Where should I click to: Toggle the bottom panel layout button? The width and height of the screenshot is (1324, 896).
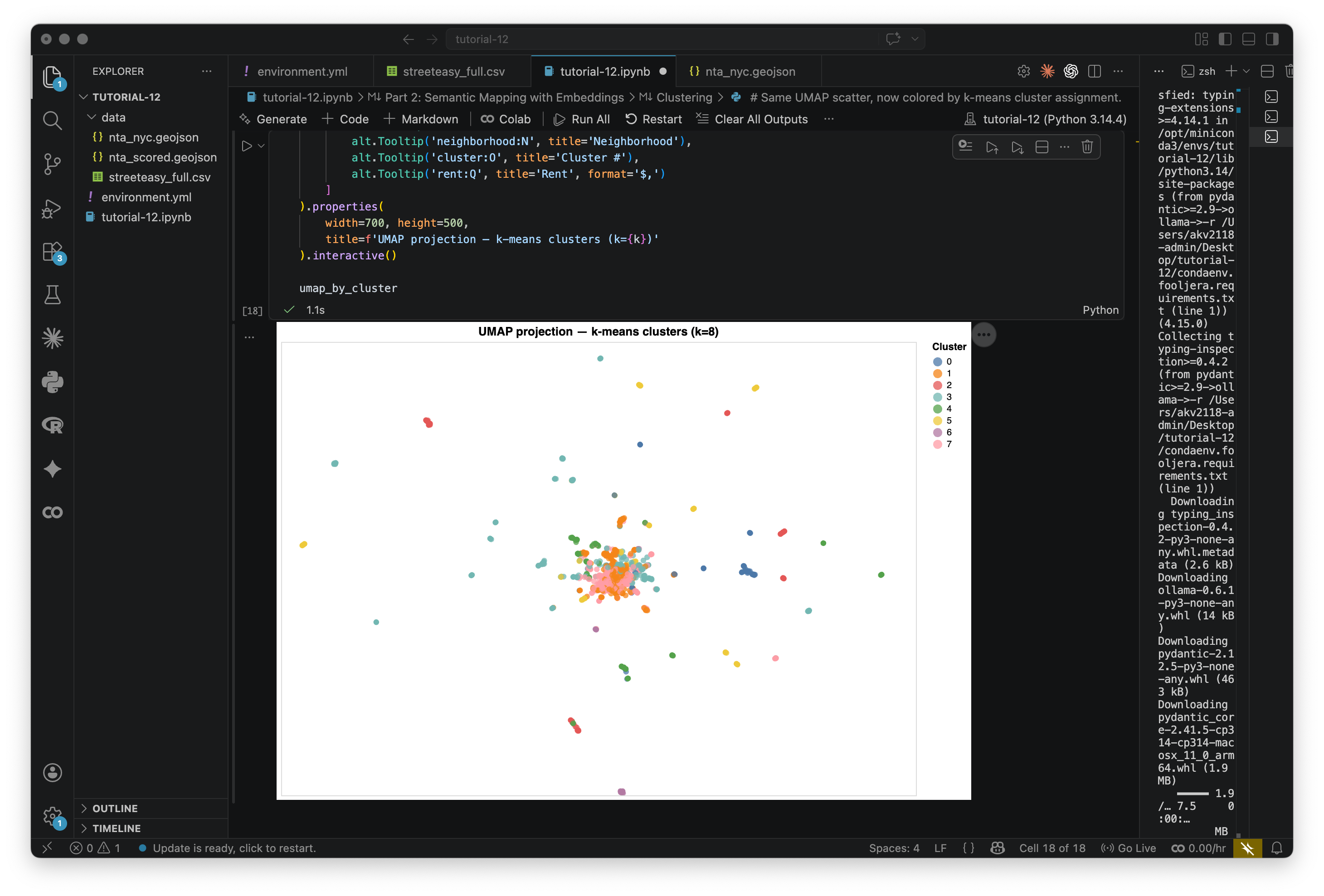pos(1248,39)
